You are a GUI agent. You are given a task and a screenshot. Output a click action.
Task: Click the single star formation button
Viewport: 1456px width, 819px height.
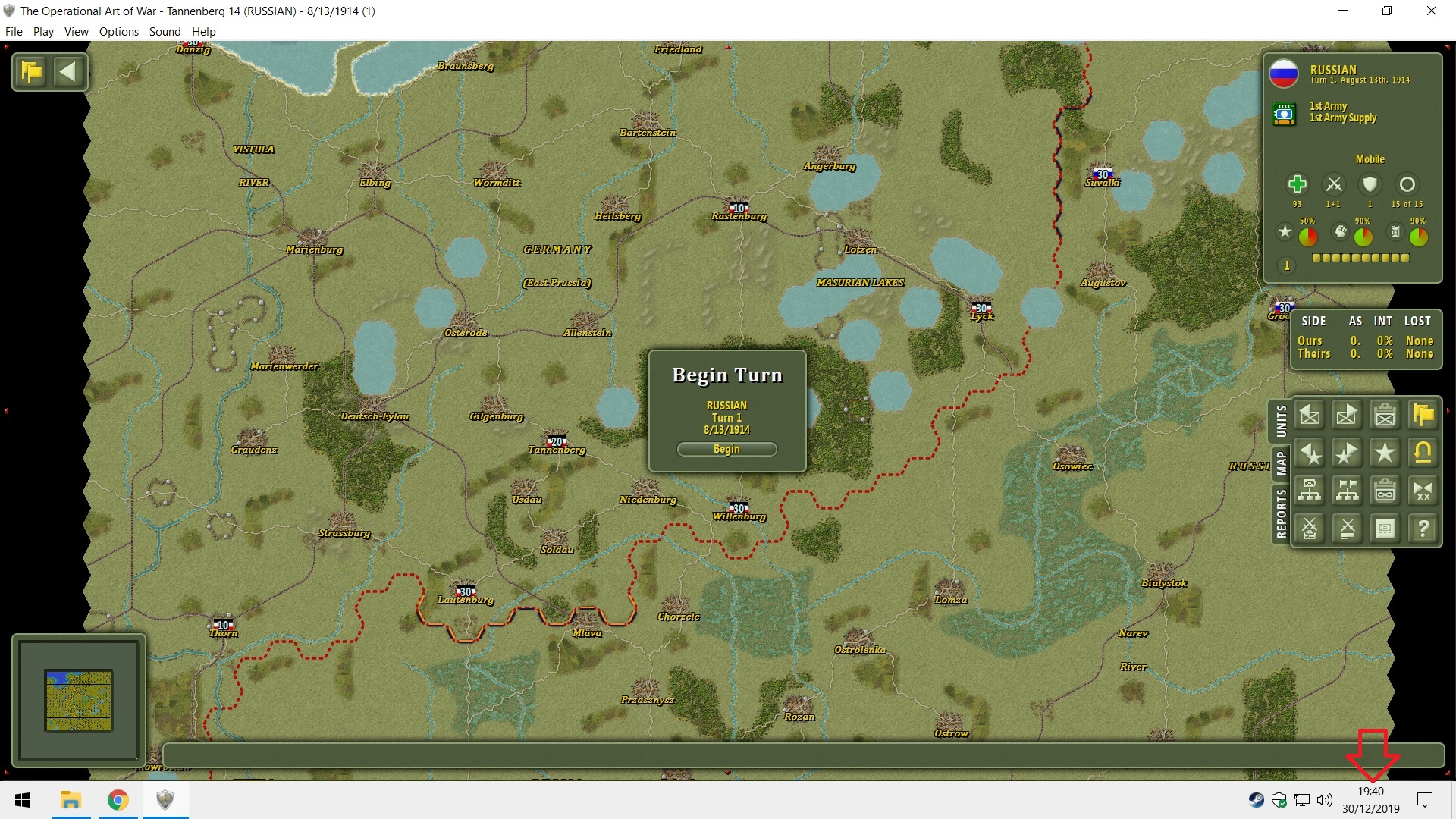click(x=1385, y=453)
